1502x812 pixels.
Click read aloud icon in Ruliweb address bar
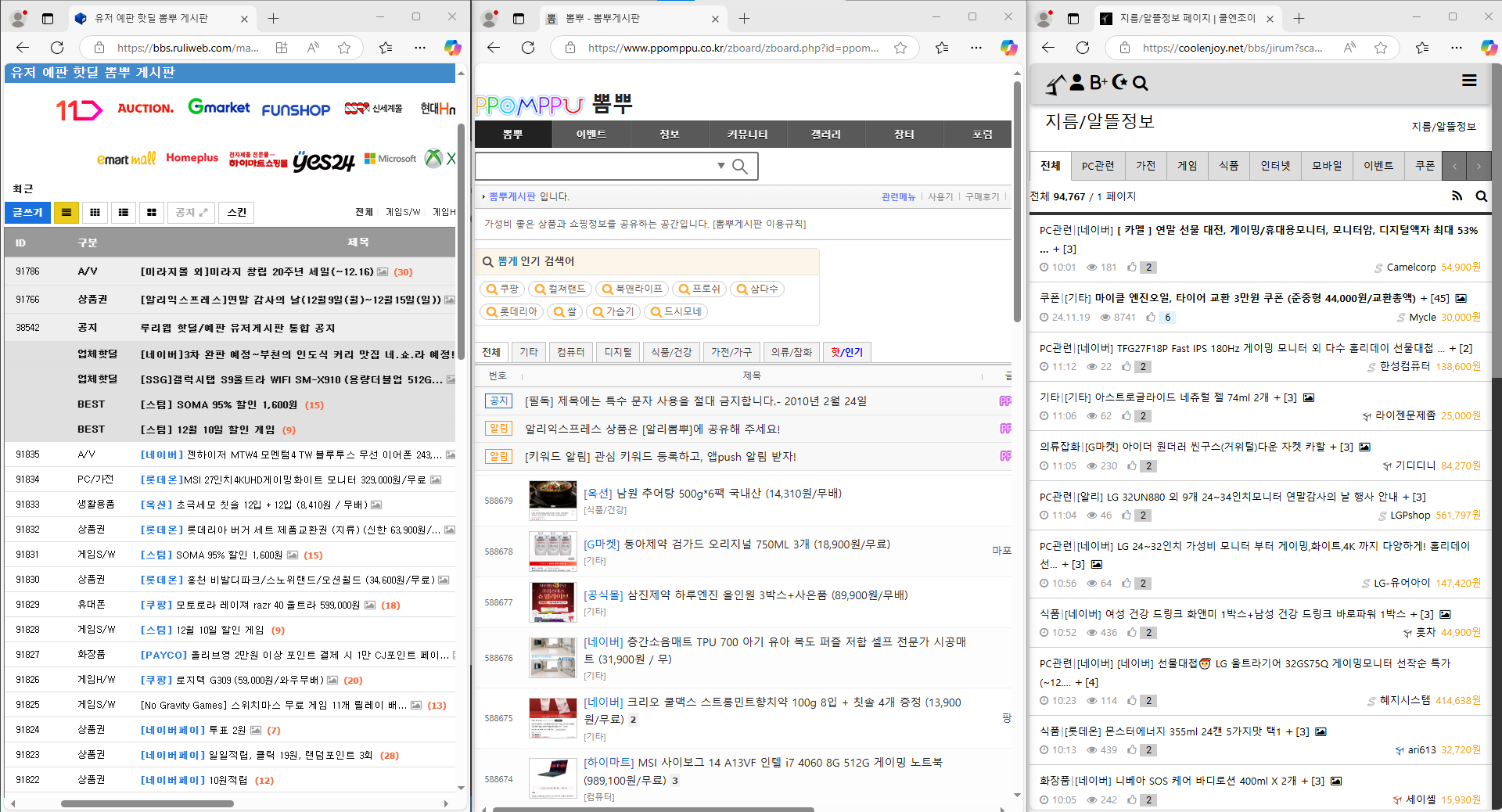[313, 48]
